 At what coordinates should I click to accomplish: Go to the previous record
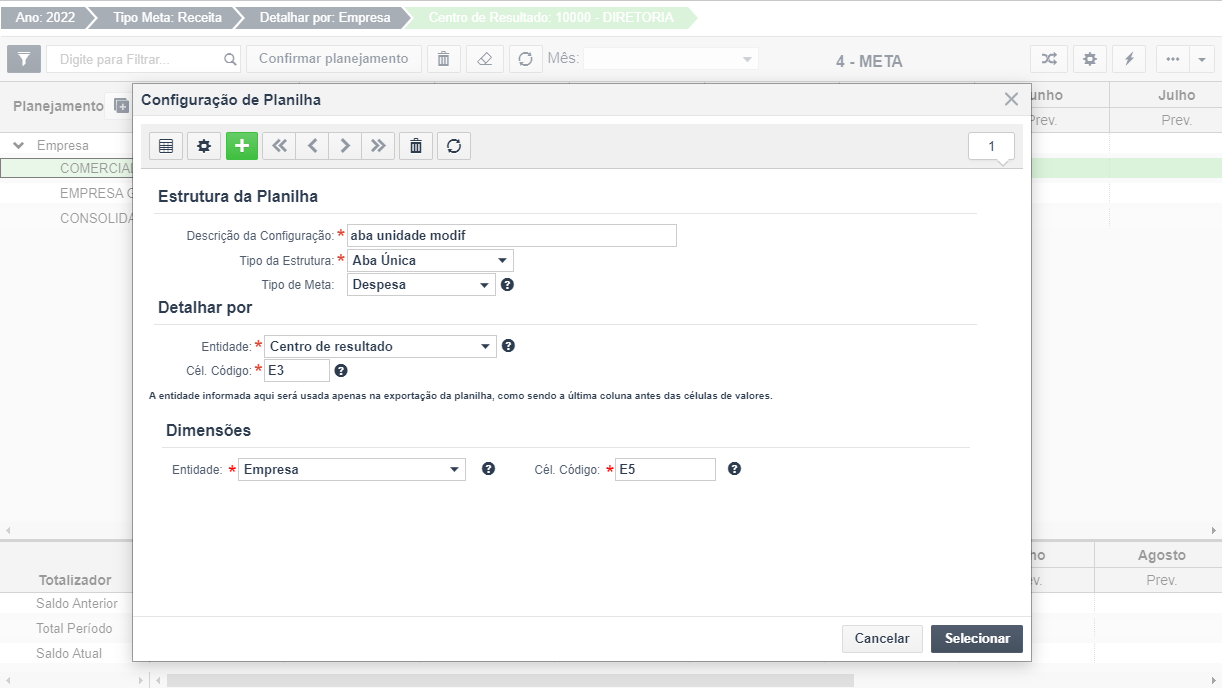tap(312, 146)
